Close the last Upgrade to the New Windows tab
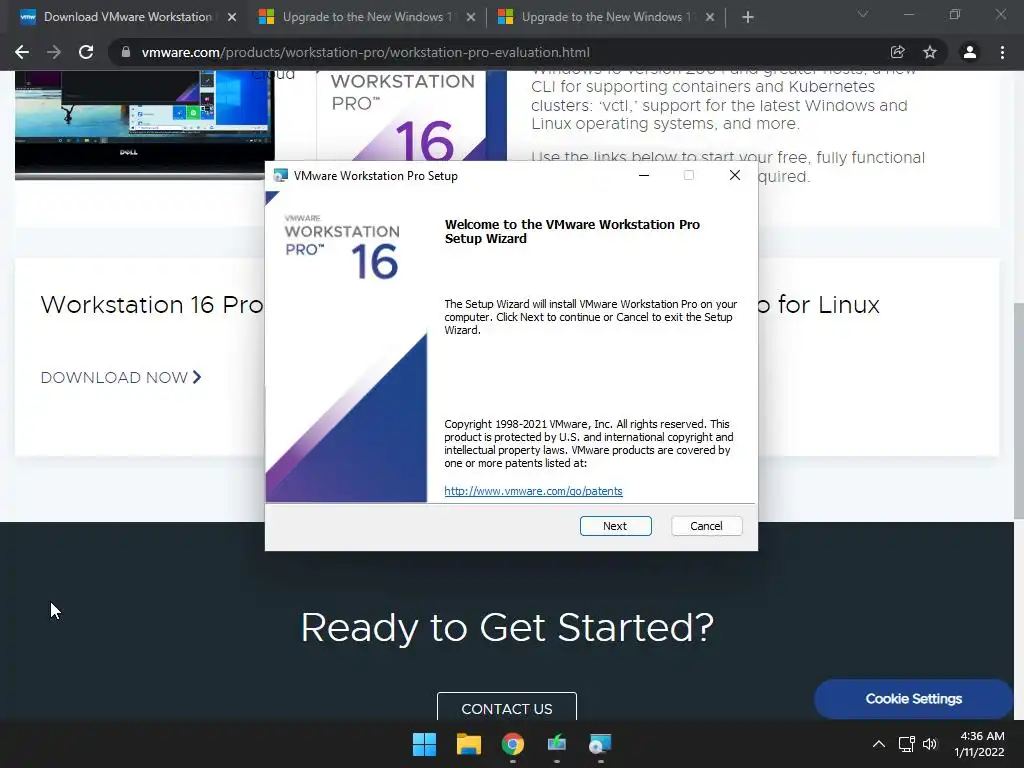Screen dimensions: 1024x768 (710, 18)
